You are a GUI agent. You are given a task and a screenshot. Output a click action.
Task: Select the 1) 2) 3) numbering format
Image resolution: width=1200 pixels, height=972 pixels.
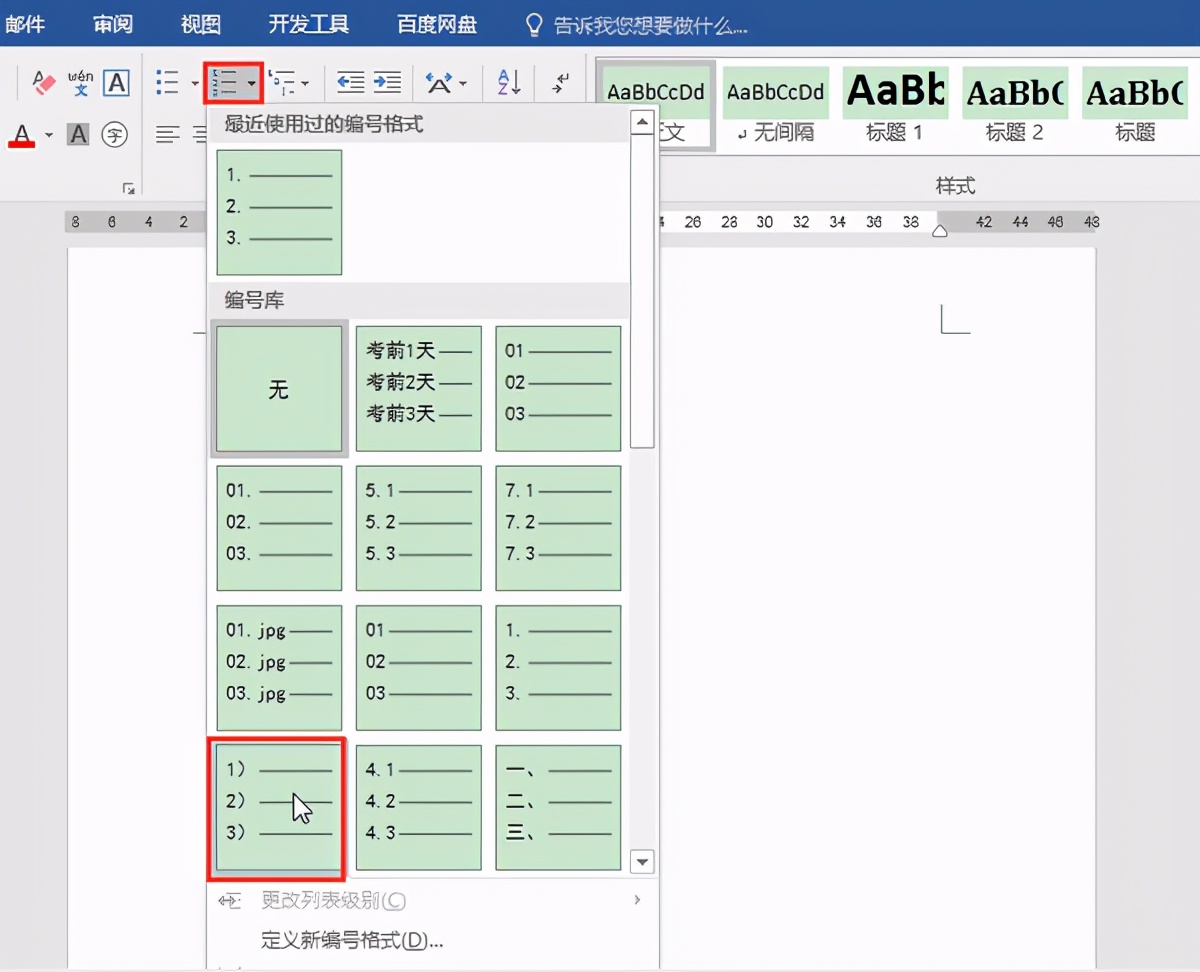tap(278, 806)
